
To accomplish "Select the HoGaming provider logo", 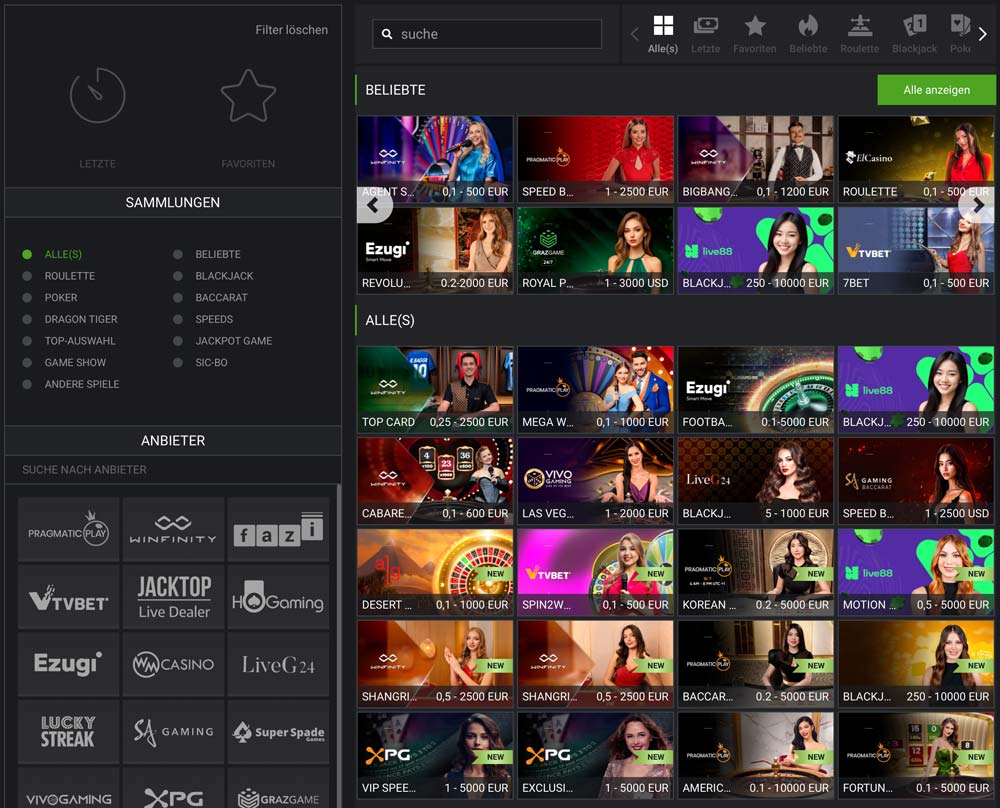I will coord(278,598).
